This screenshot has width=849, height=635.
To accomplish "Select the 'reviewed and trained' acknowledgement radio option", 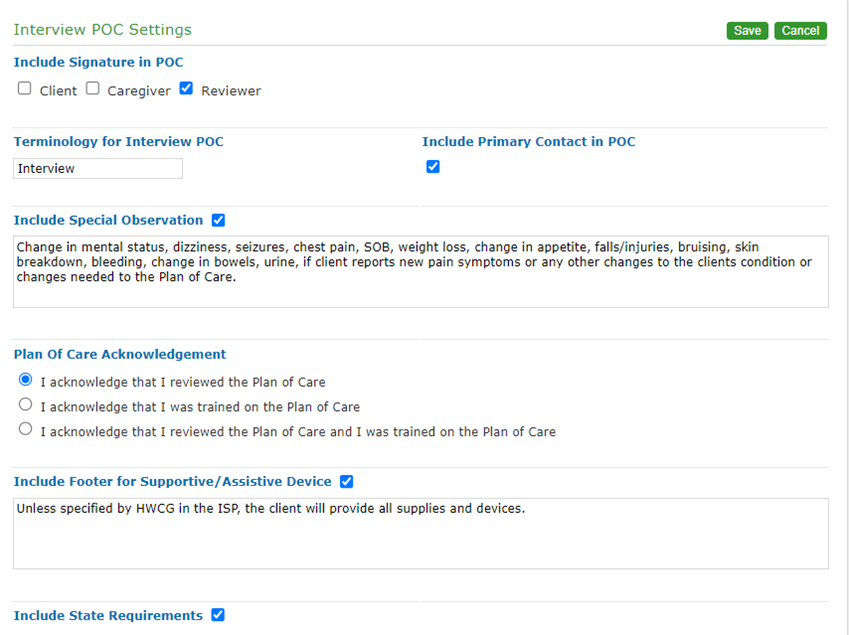I will 26,430.
